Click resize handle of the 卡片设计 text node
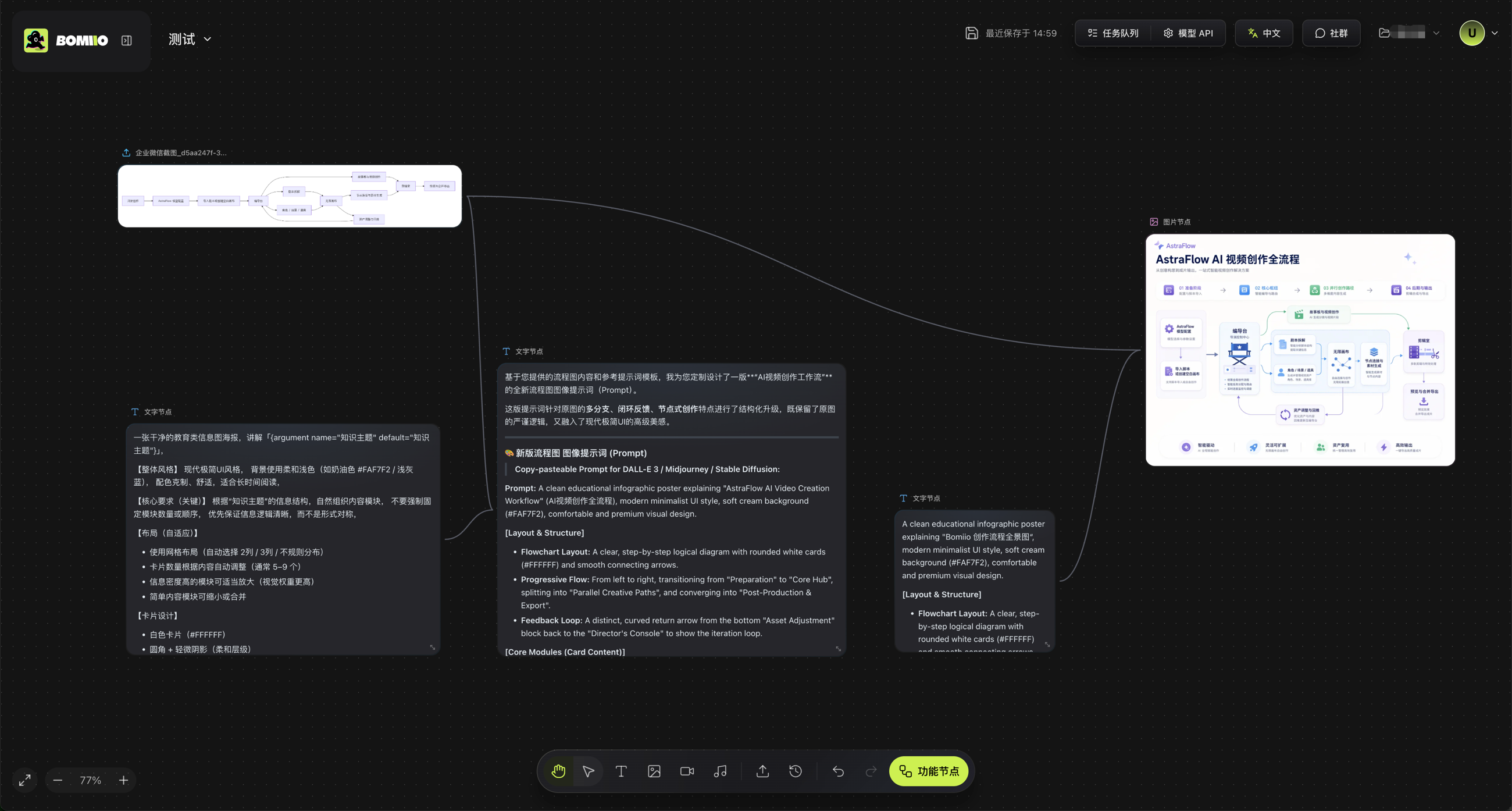 [x=433, y=647]
